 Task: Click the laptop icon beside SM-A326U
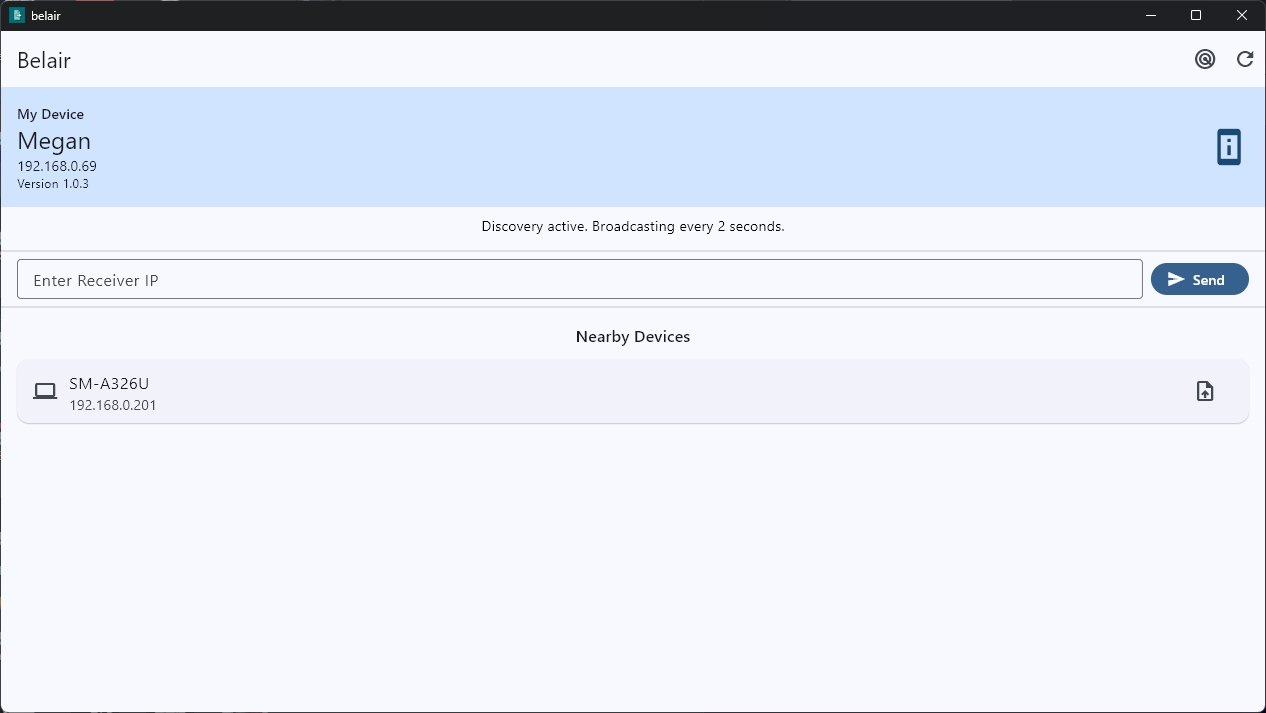click(x=45, y=391)
